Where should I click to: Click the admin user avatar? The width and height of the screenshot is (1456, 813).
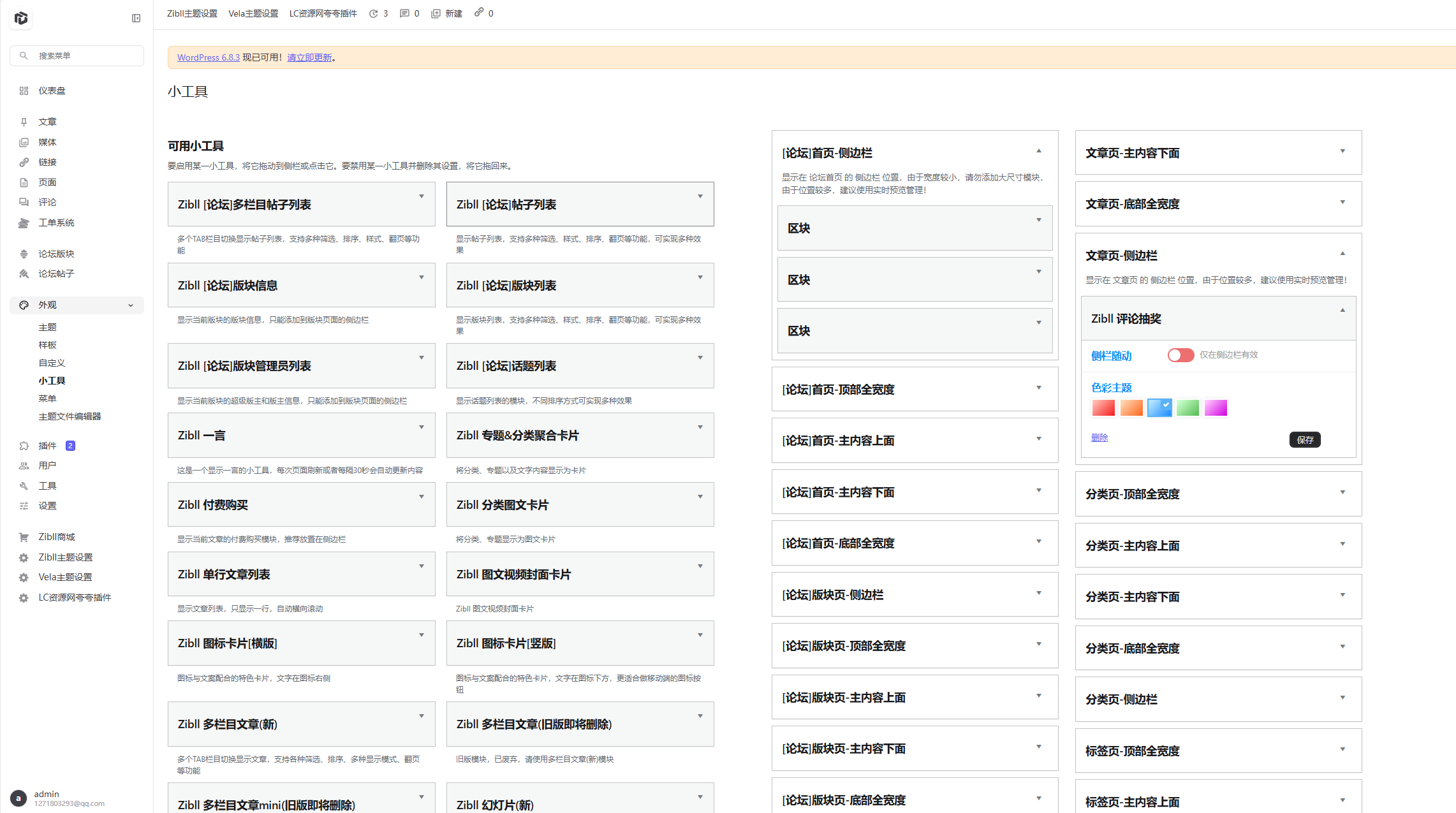coord(18,798)
